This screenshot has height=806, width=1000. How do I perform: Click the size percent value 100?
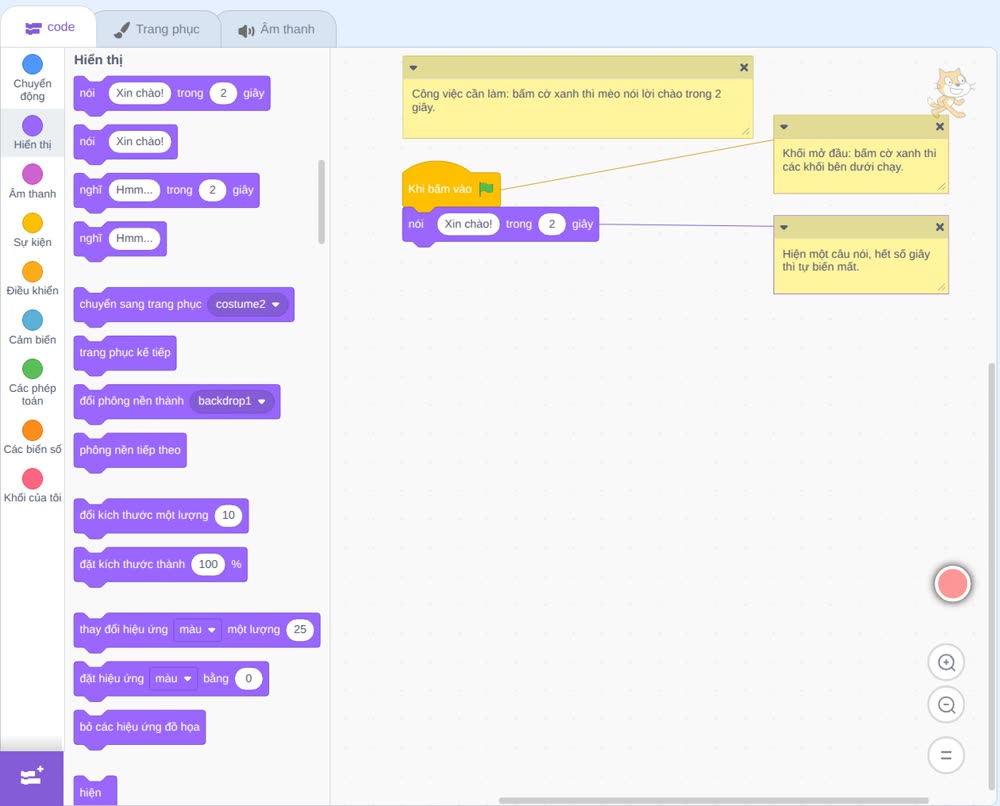pos(208,564)
